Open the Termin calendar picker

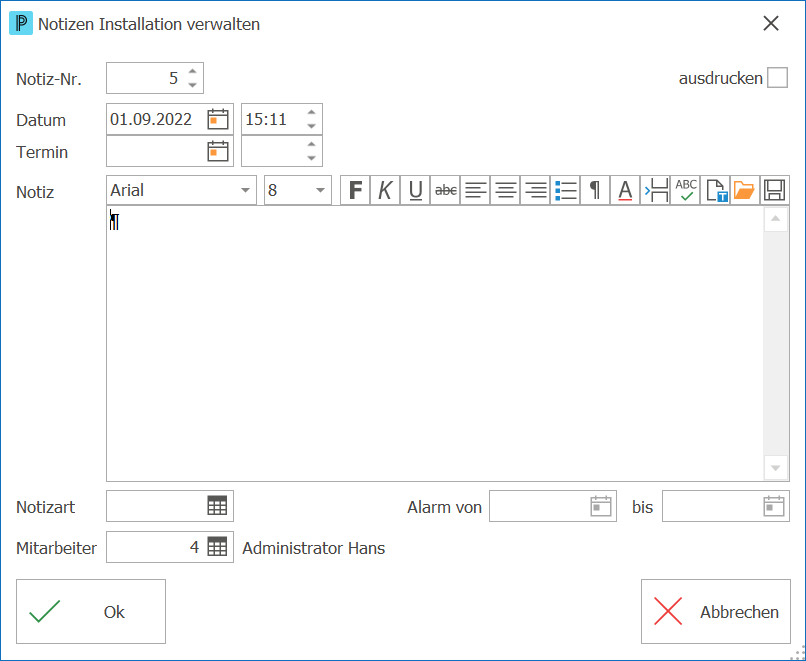click(218, 151)
